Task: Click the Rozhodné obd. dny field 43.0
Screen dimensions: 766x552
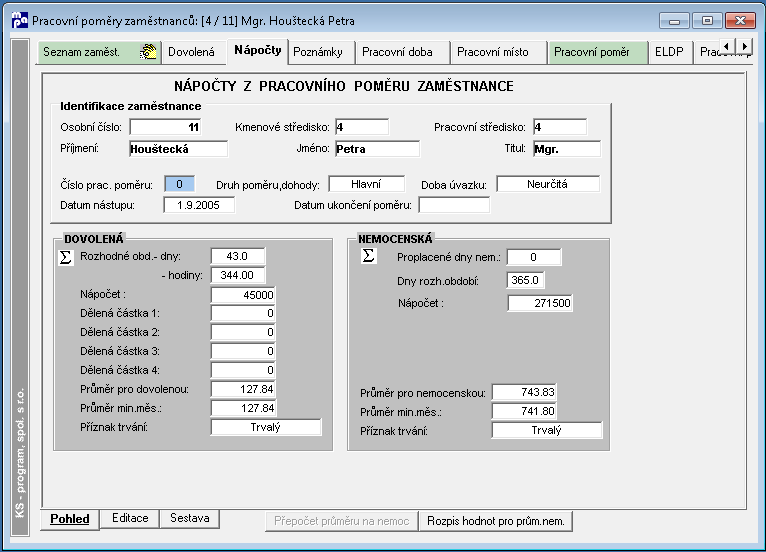Action: point(238,256)
